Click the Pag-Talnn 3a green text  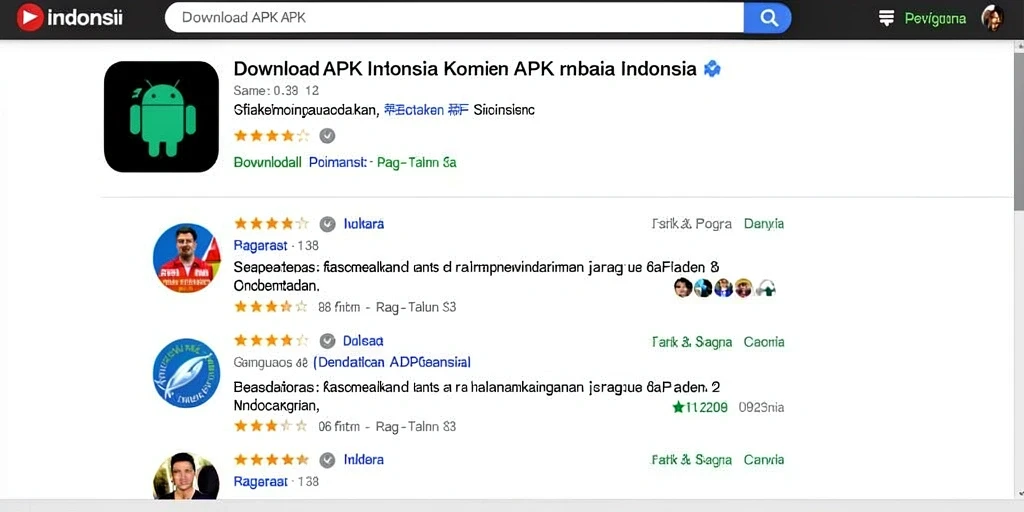tap(417, 162)
